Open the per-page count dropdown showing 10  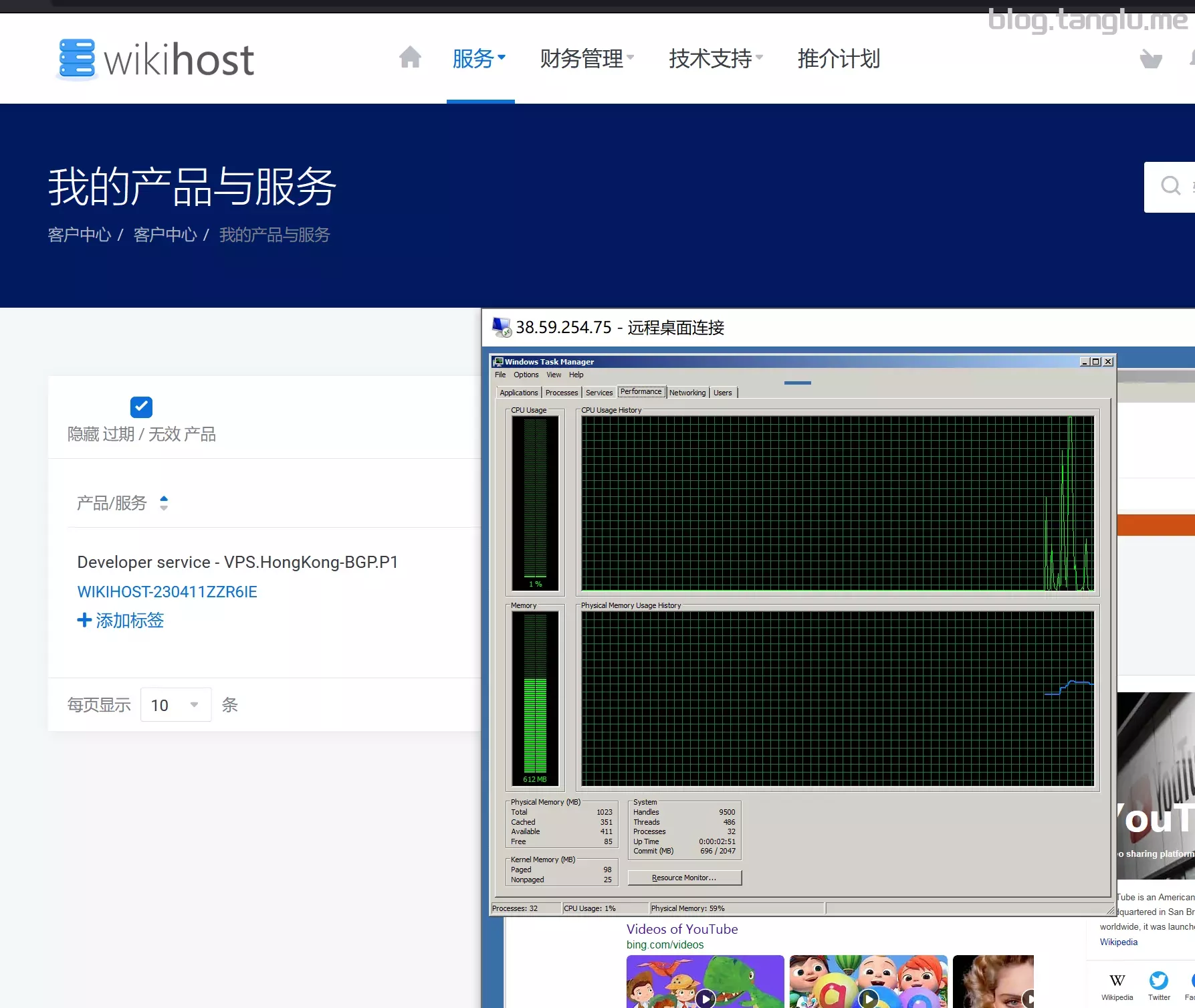point(175,705)
